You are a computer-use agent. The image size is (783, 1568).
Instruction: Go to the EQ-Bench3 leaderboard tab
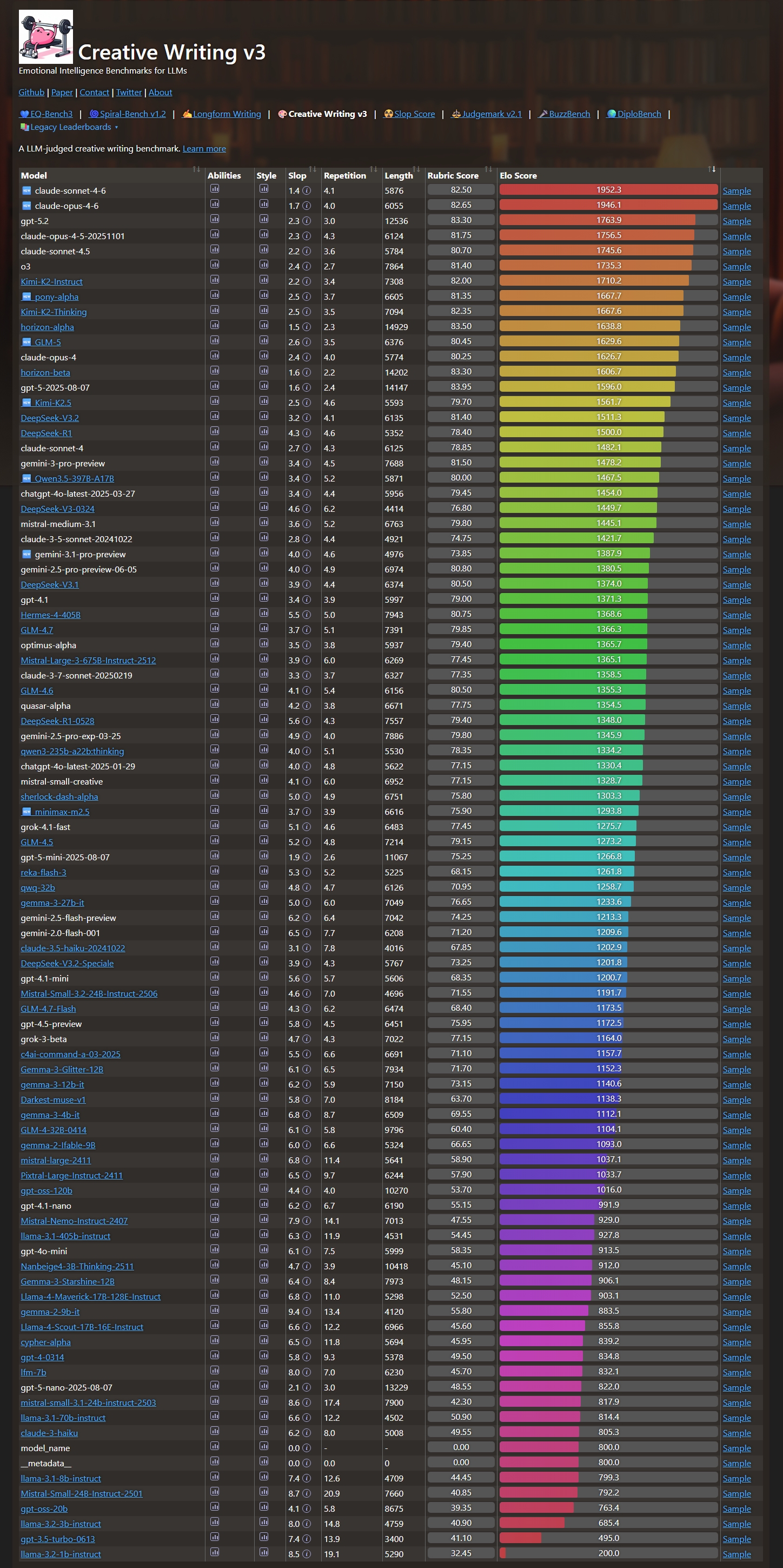tap(47, 114)
